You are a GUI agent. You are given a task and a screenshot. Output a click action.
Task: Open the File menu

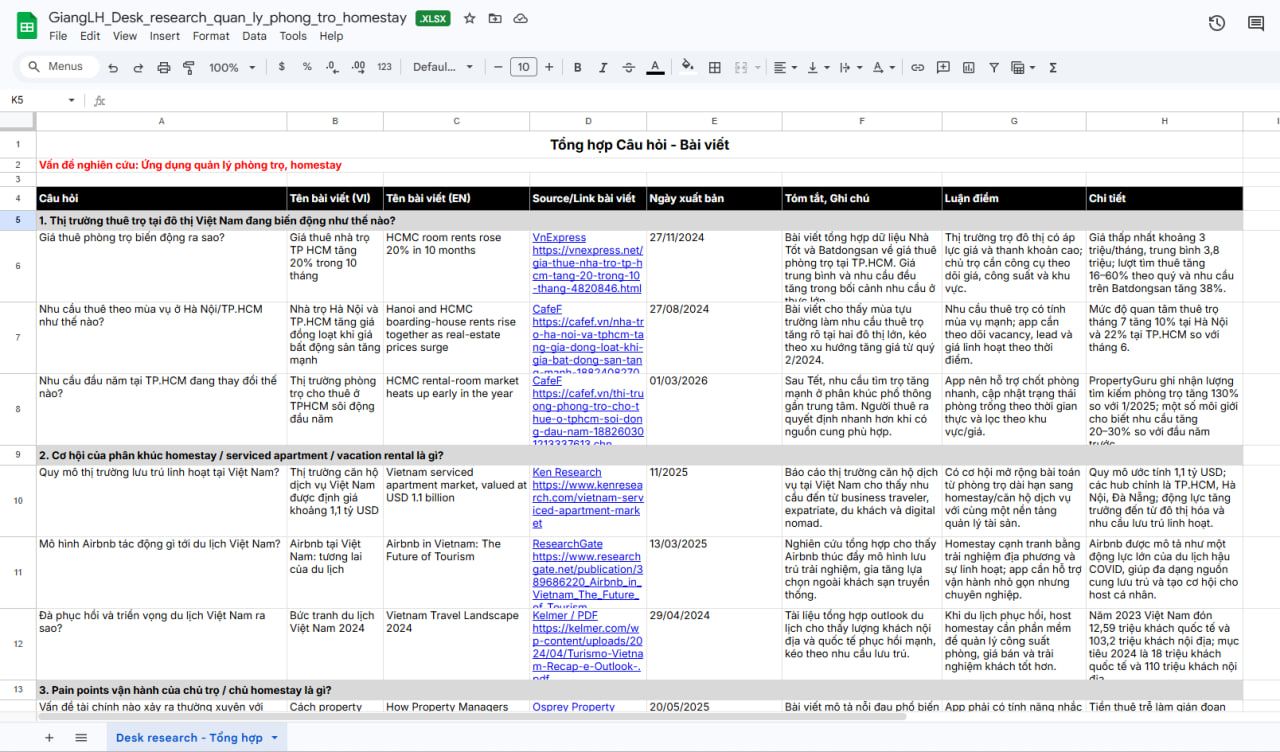point(58,36)
